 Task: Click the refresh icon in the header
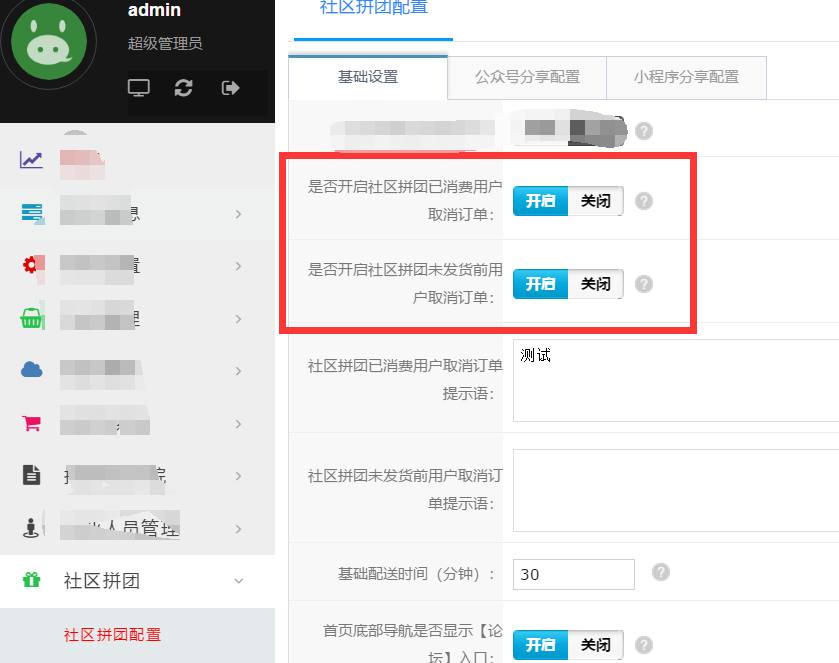[184, 88]
